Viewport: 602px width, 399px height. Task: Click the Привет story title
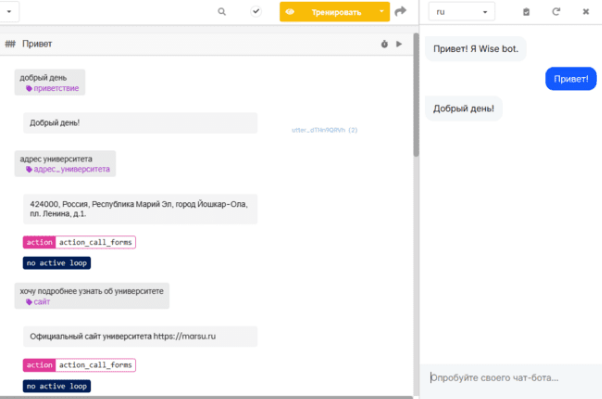pos(37,44)
